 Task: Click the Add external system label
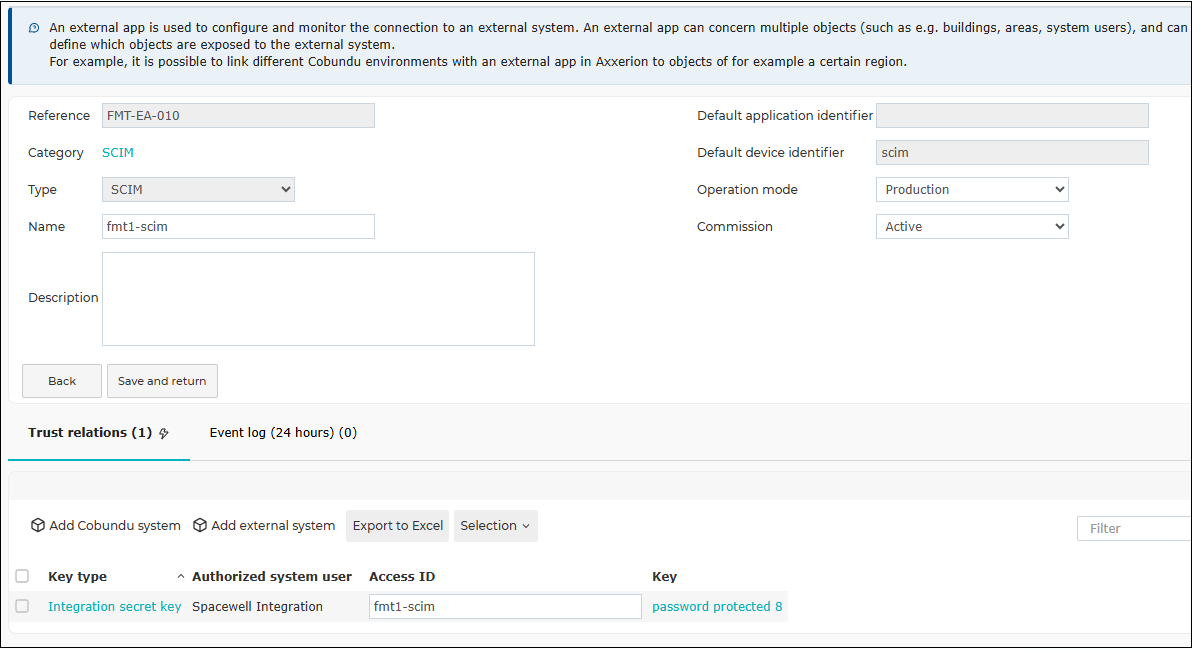click(273, 526)
